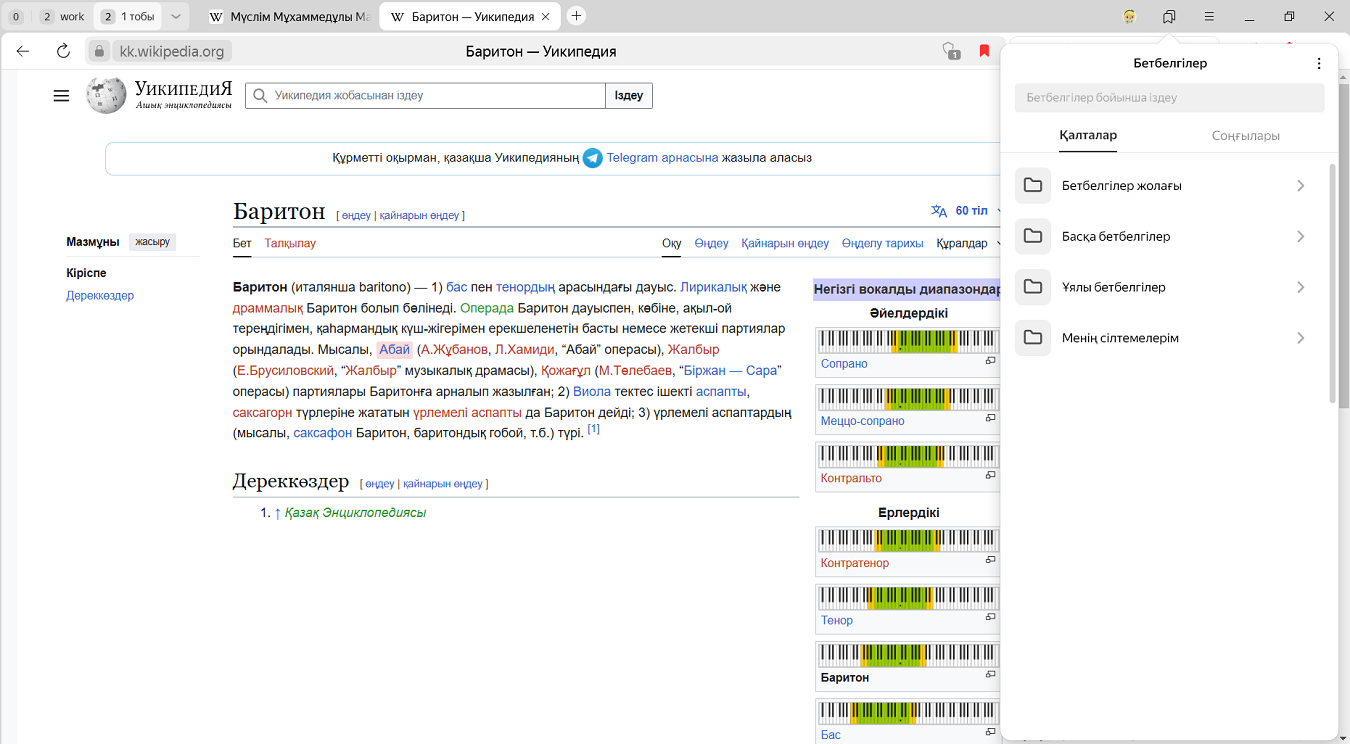
Task: Open the bookmarks panel three-dot menu
Action: pos(1319,63)
